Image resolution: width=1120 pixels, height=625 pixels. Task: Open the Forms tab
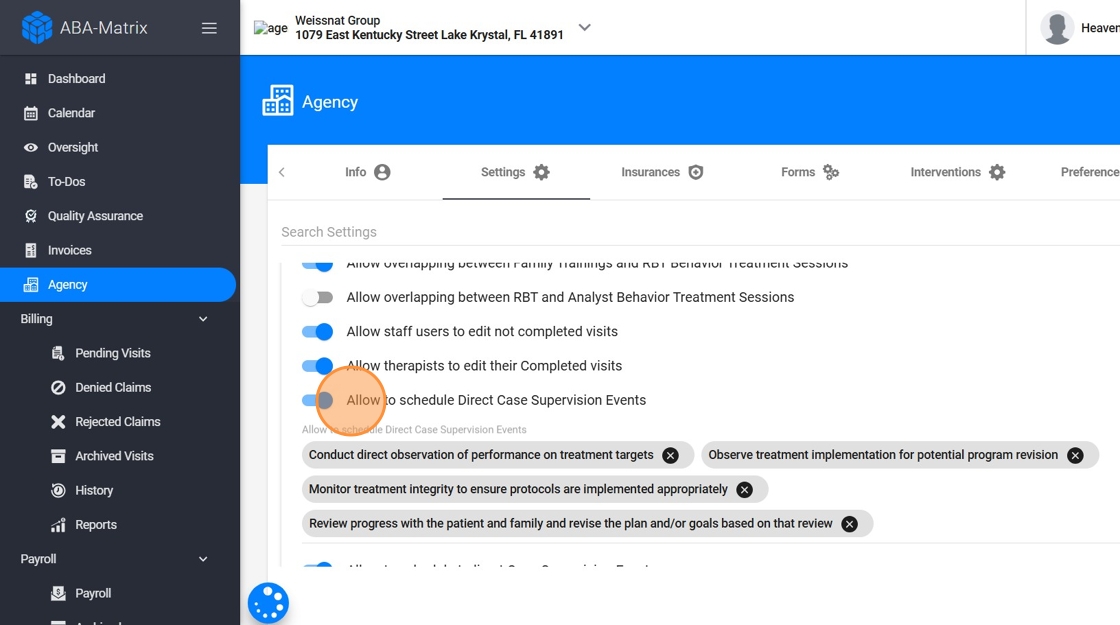[x=810, y=172]
